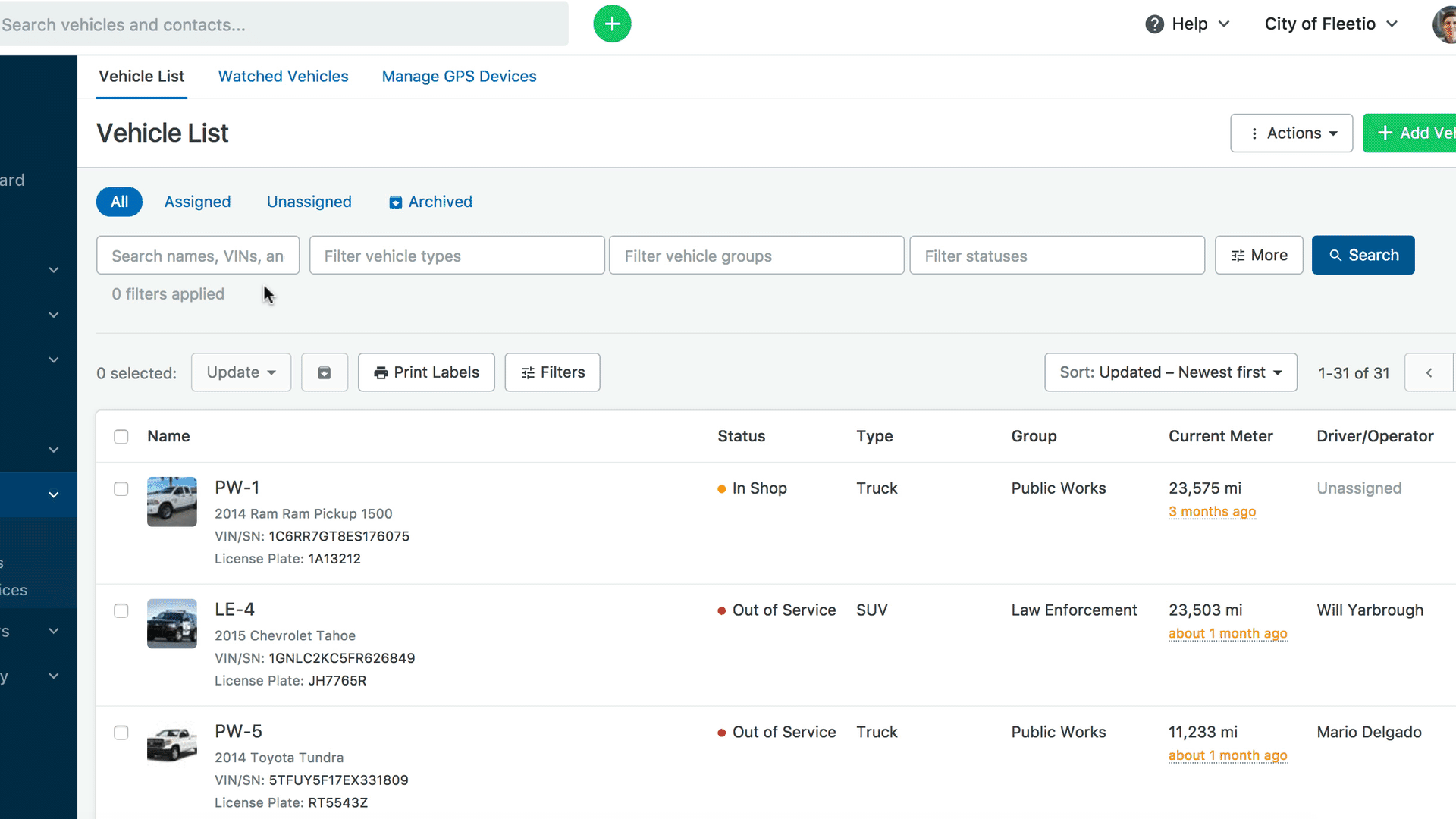Check the select-all checkbox in header

point(121,437)
